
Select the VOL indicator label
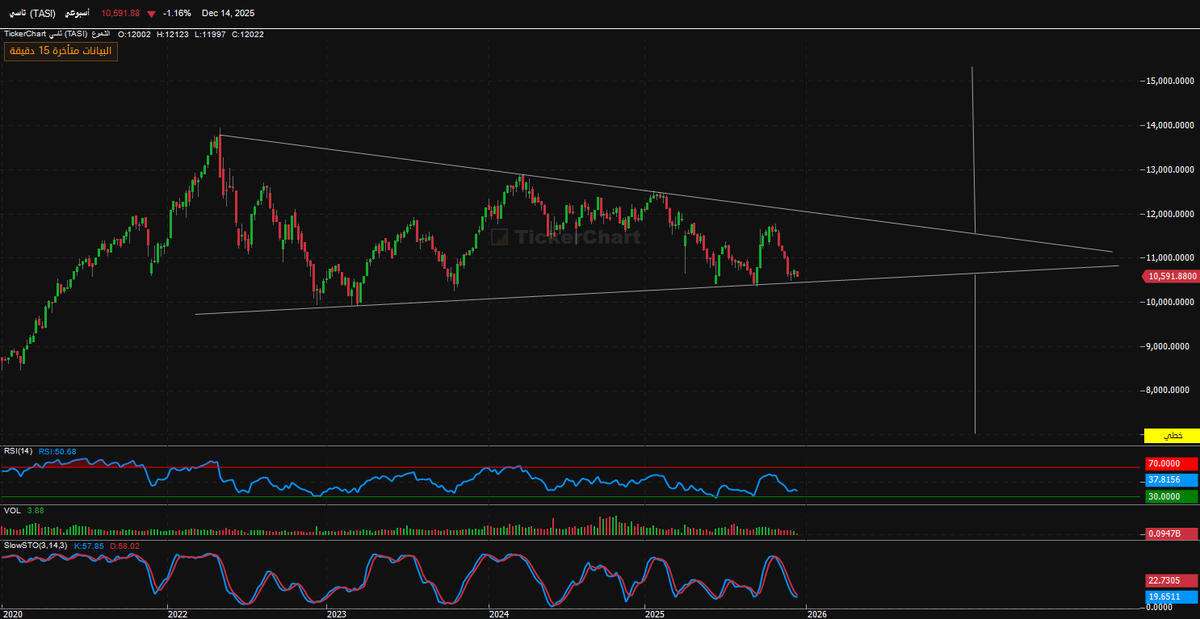(x=12, y=510)
